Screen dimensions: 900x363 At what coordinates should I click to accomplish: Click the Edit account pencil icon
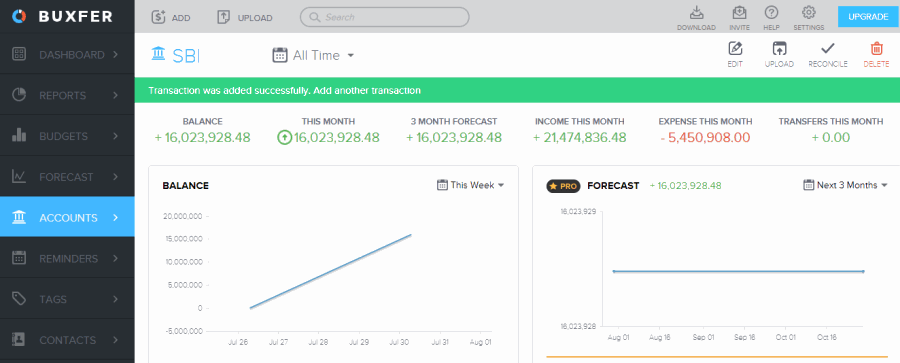click(x=735, y=48)
